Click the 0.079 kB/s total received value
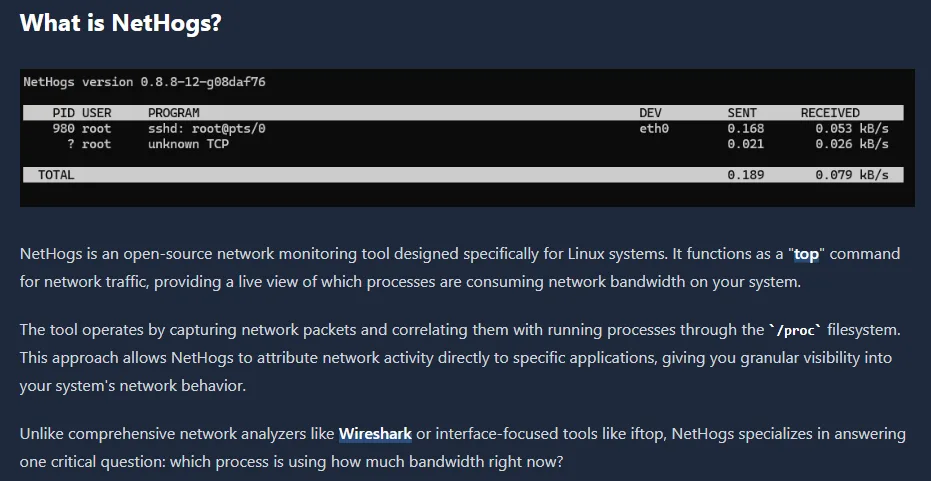The height and width of the screenshot is (481, 931). click(x=851, y=175)
